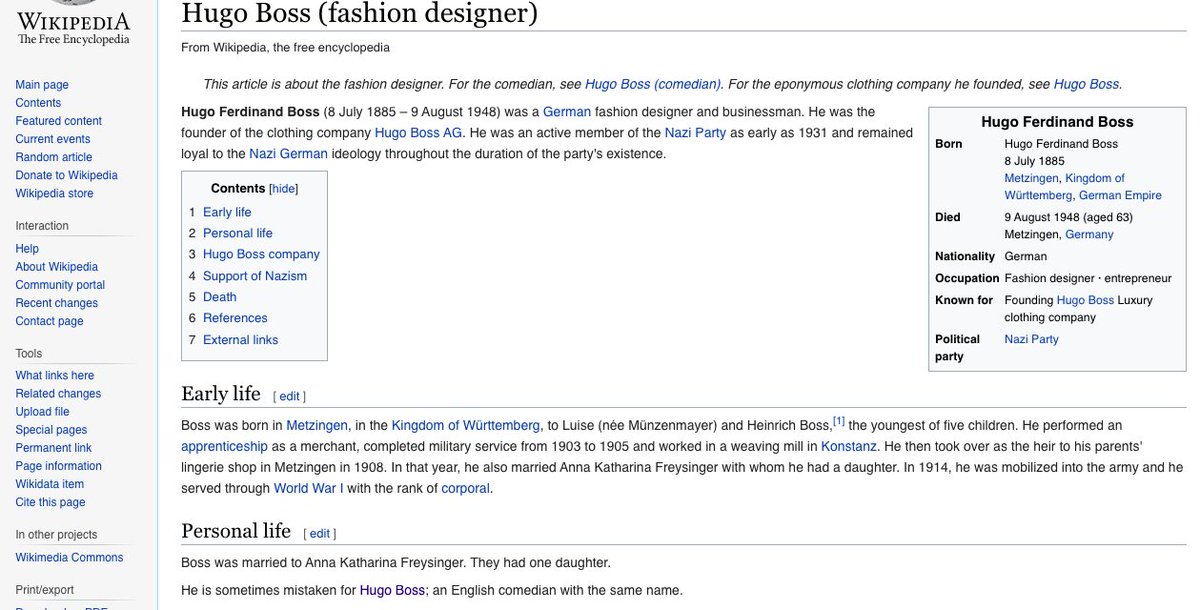Screen dimensions: 1200x610
Task: Jump to External links in contents
Action: pos(240,340)
